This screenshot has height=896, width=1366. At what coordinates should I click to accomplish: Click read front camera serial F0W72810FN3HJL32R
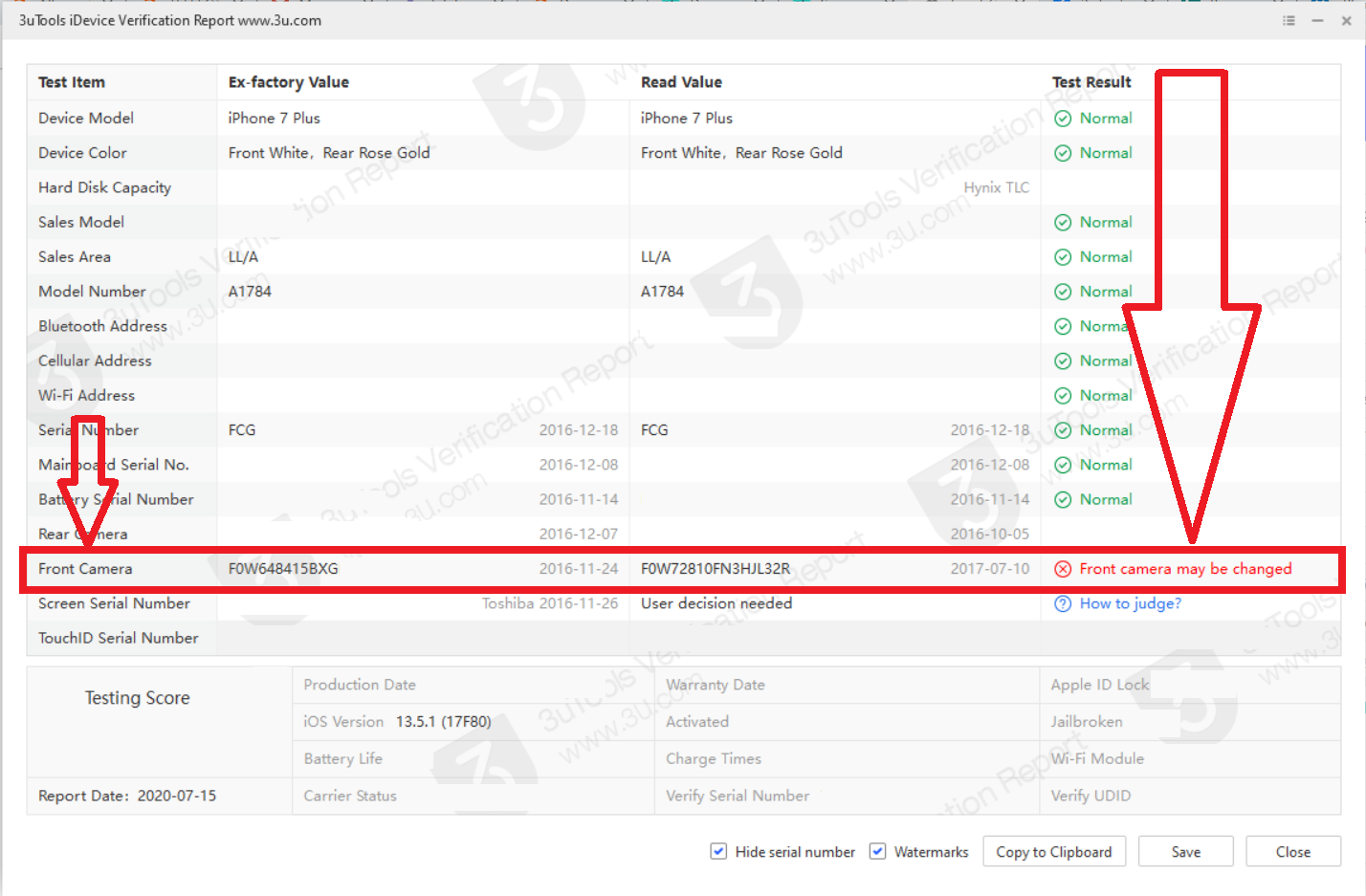[716, 569]
